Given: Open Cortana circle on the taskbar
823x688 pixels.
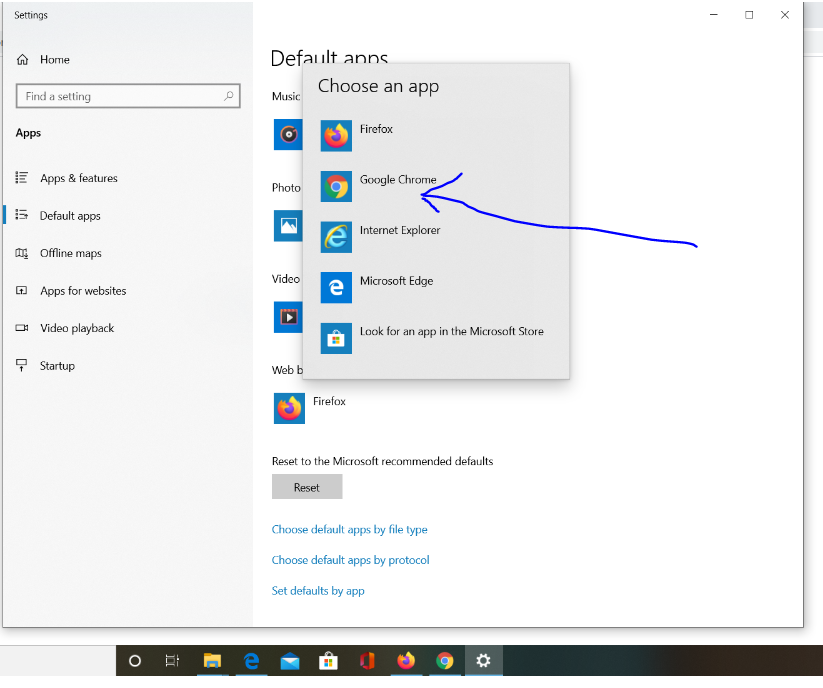Looking at the screenshot, I should [x=135, y=661].
